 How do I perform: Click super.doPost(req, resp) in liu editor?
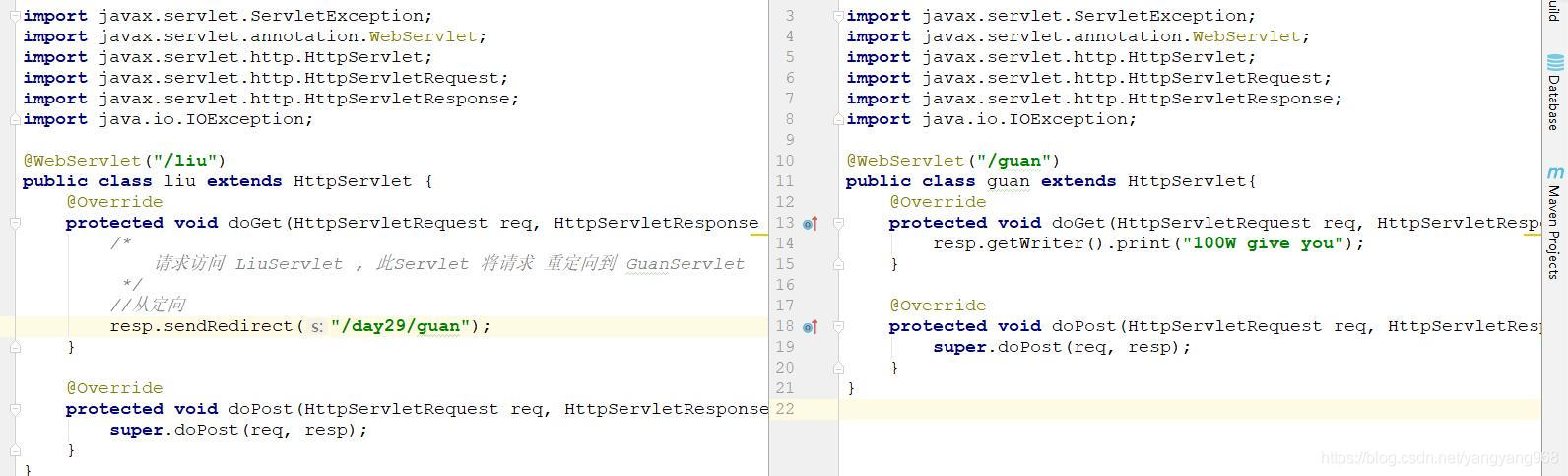(232, 430)
